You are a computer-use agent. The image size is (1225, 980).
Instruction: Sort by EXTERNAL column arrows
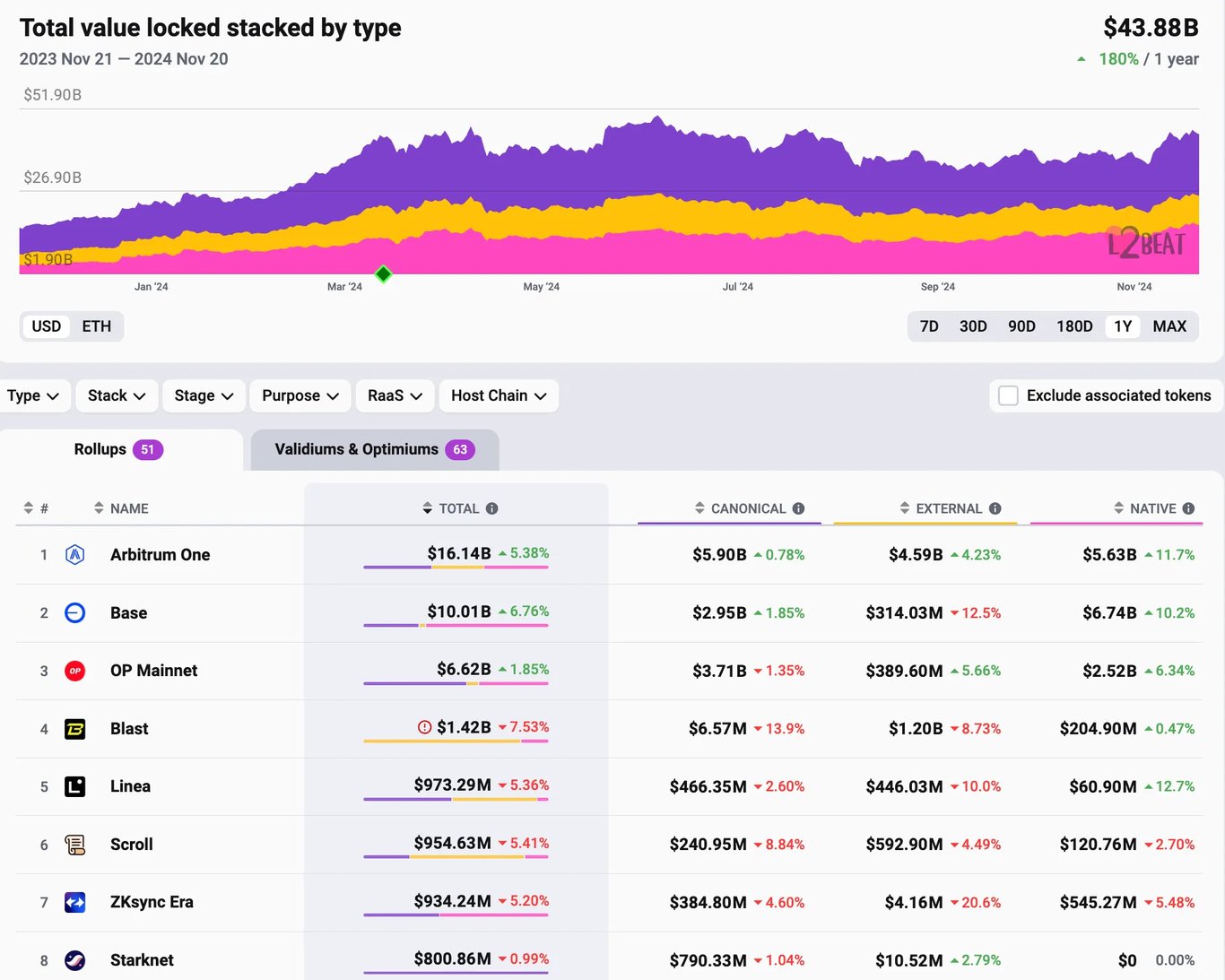[905, 508]
